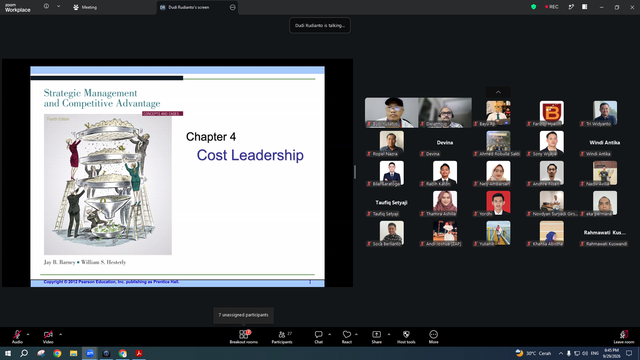640x360 pixels.
Task: Select eka permana participant tile
Action: coord(605,203)
